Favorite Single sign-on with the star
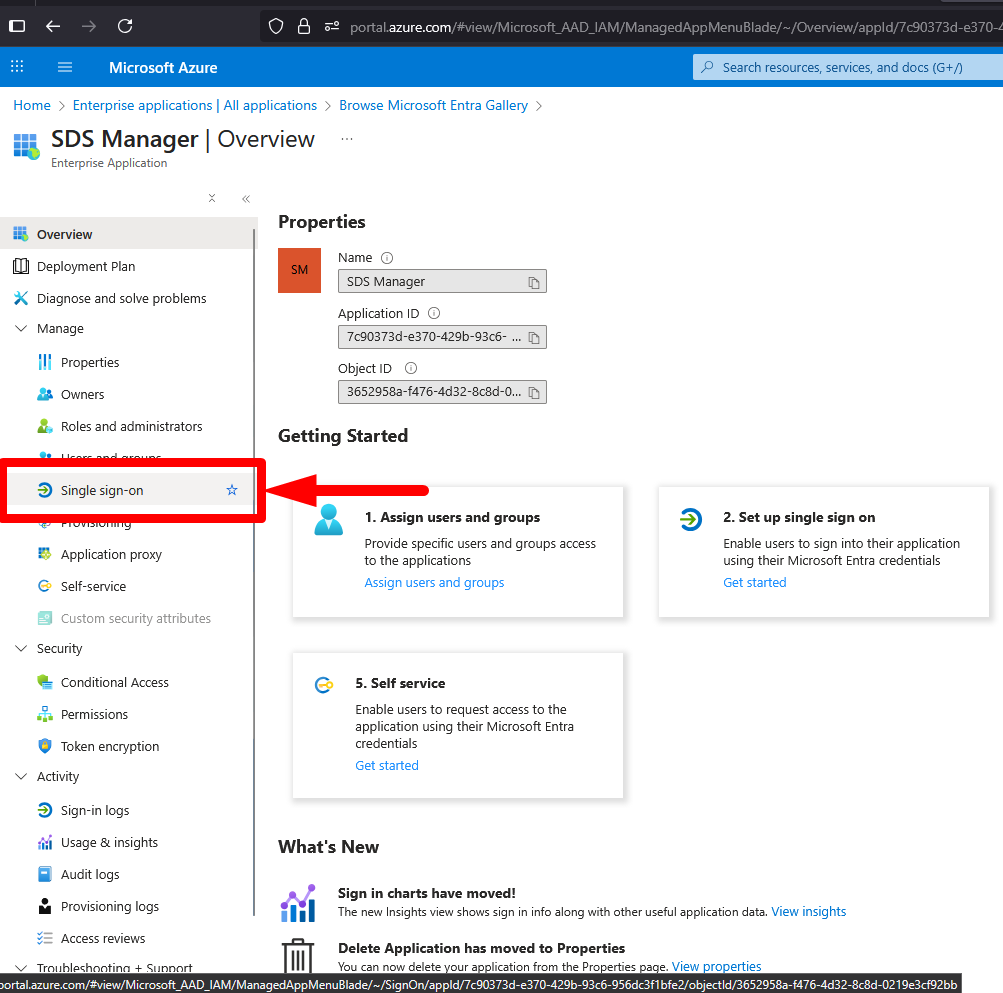The image size is (1003, 993). click(x=232, y=490)
